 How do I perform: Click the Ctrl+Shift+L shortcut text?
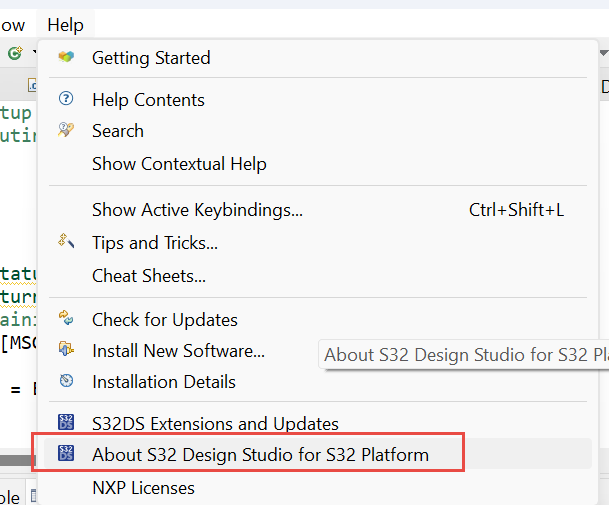[x=516, y=210]
